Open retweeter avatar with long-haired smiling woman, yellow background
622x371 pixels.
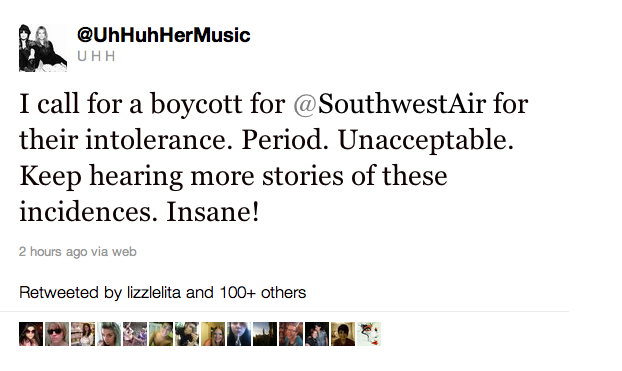[x=213, y=334]
